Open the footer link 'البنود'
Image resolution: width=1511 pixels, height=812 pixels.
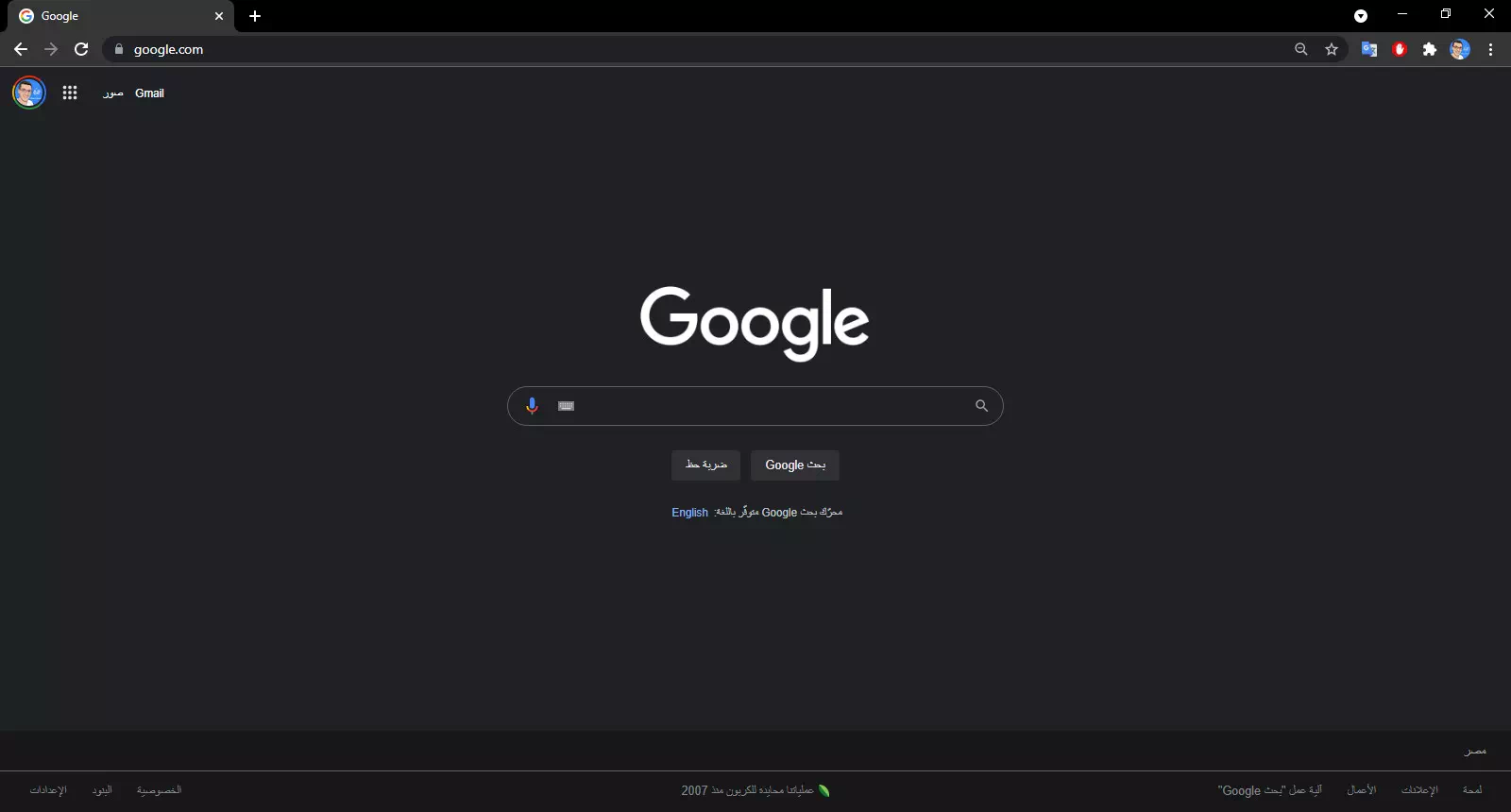(102, 790)
